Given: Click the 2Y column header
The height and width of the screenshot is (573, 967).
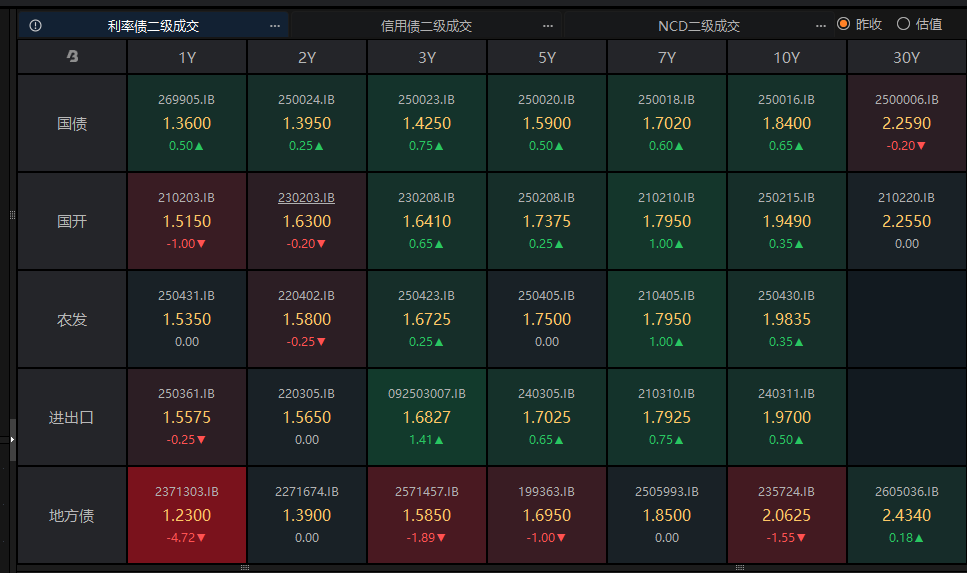Looking at the screenshot, I should pos(307,57).
